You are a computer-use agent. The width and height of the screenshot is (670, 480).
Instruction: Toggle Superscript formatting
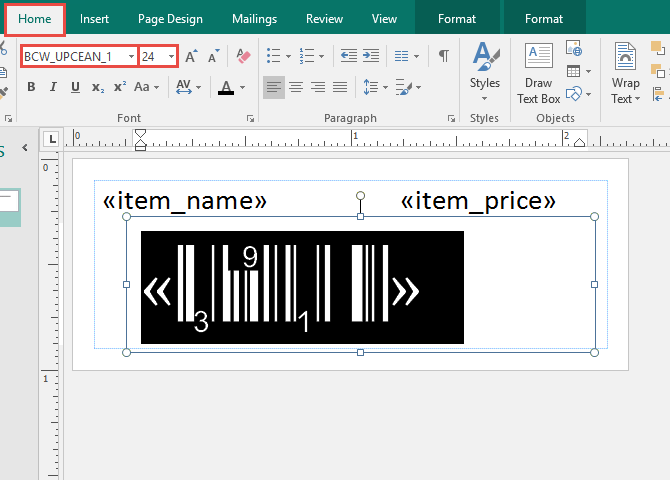point(120,87)
